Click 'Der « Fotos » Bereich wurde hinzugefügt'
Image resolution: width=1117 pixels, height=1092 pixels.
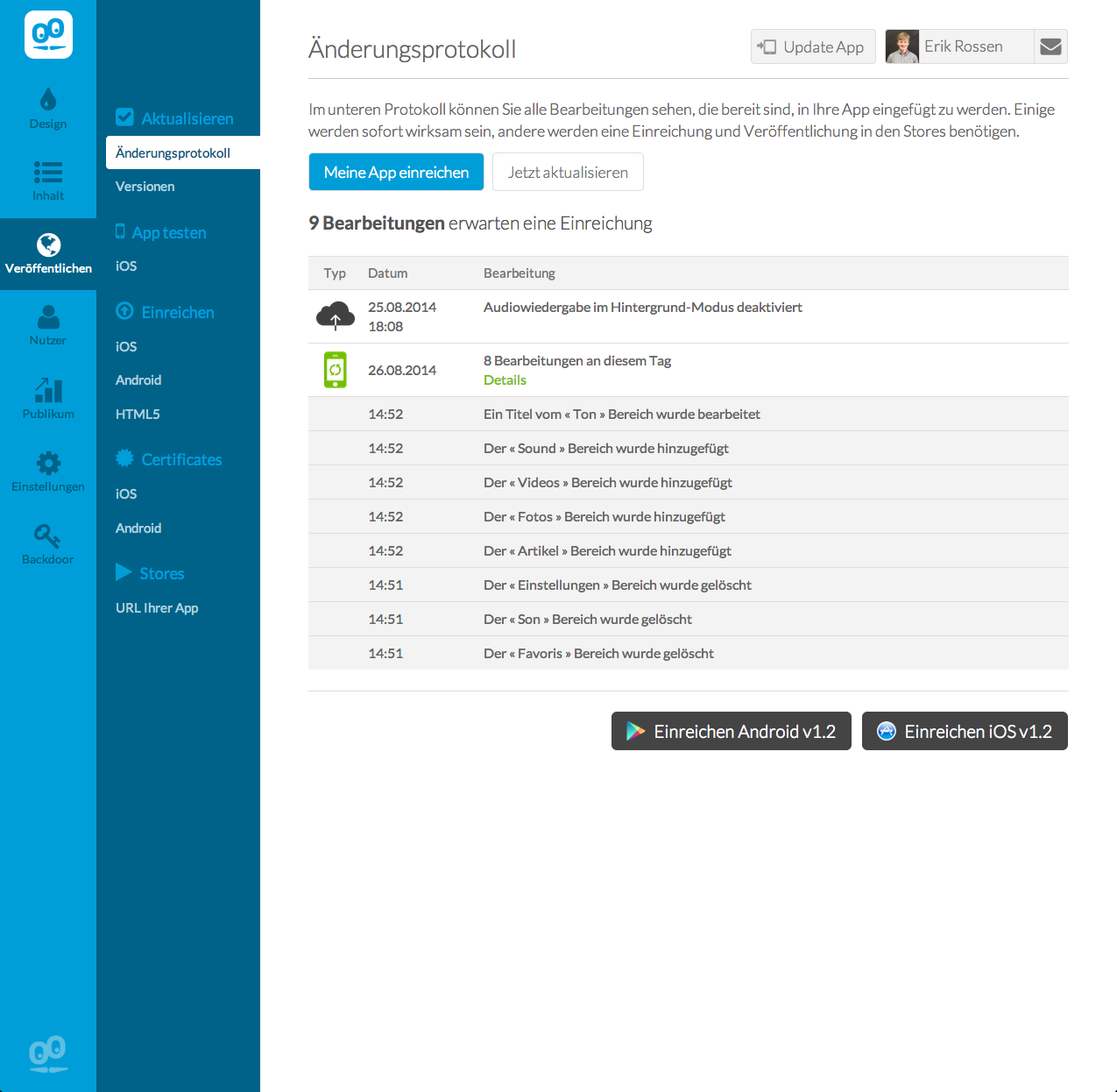pyautogui.click(x=604, y=517)
